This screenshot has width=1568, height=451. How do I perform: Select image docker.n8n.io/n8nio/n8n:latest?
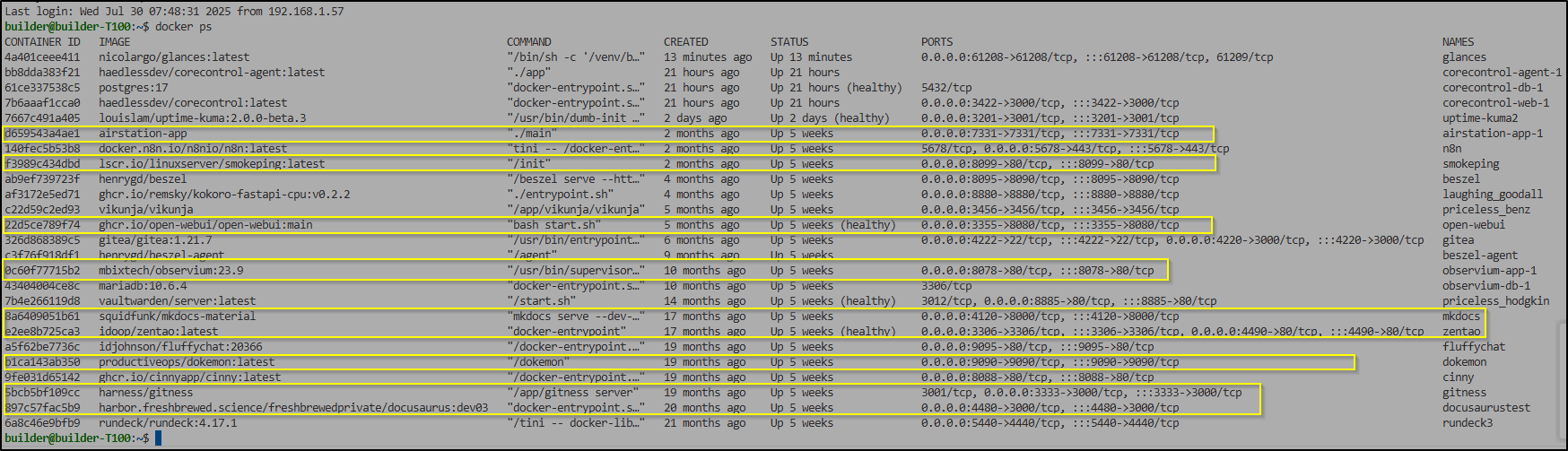pos(193,149)
